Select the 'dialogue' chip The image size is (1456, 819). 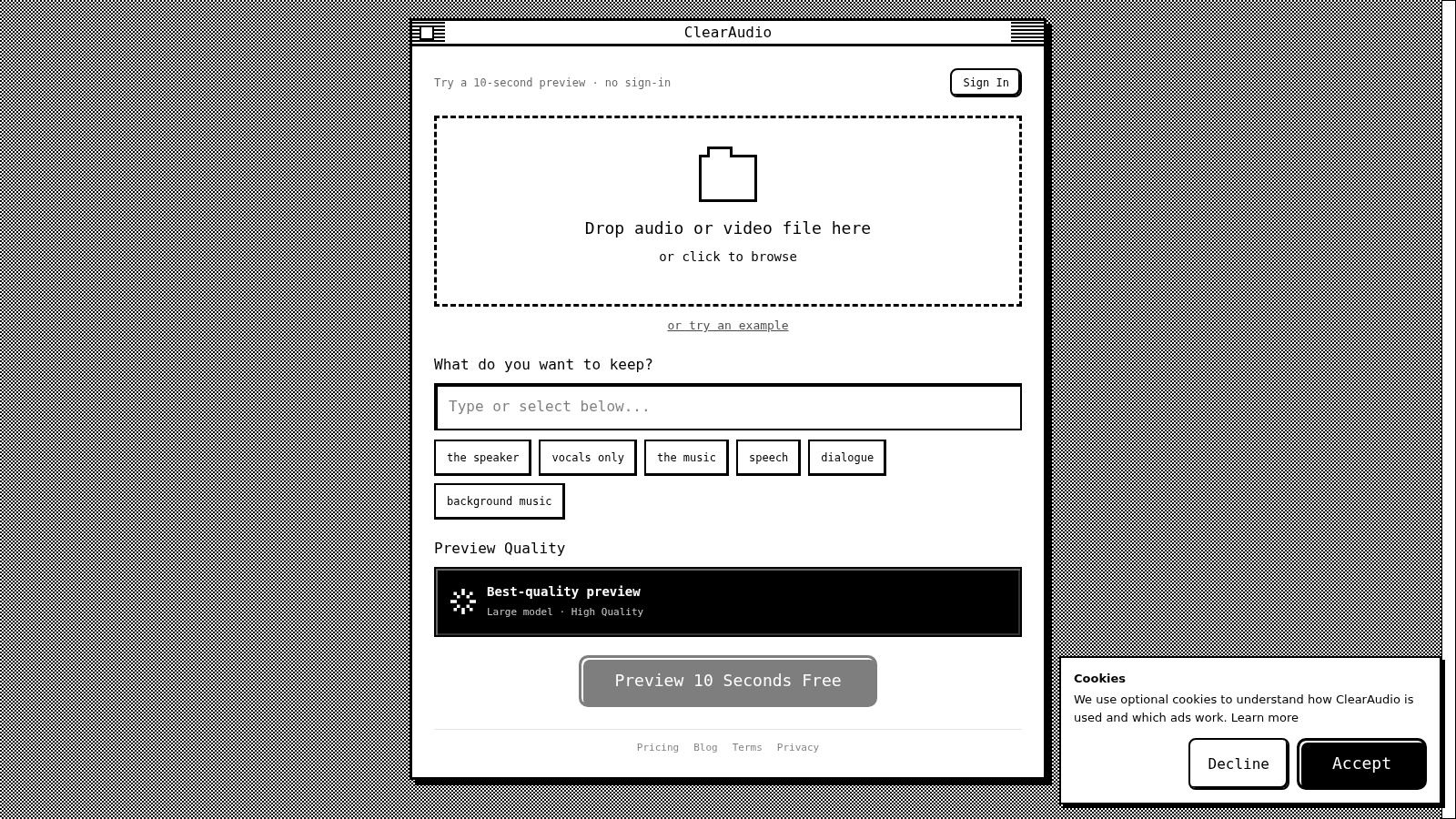point(847,458)
